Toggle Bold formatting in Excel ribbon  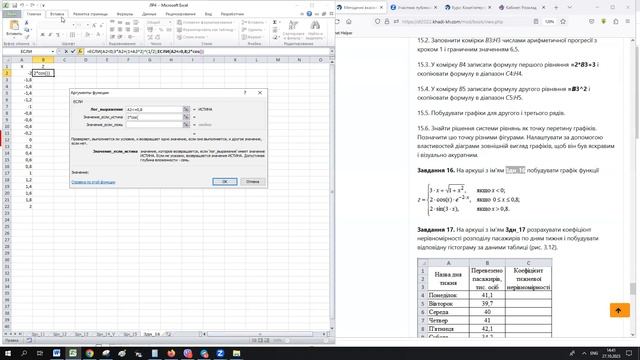tap(42, 35)
